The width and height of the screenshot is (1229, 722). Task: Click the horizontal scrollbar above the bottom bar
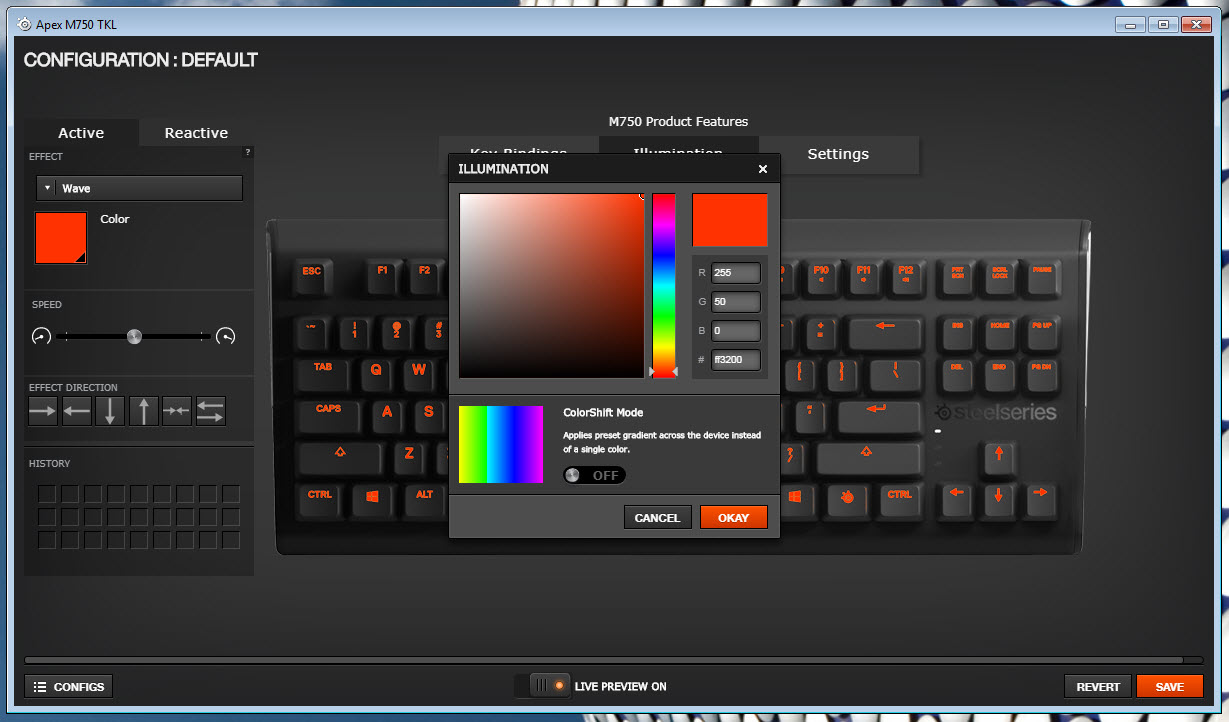602,660
